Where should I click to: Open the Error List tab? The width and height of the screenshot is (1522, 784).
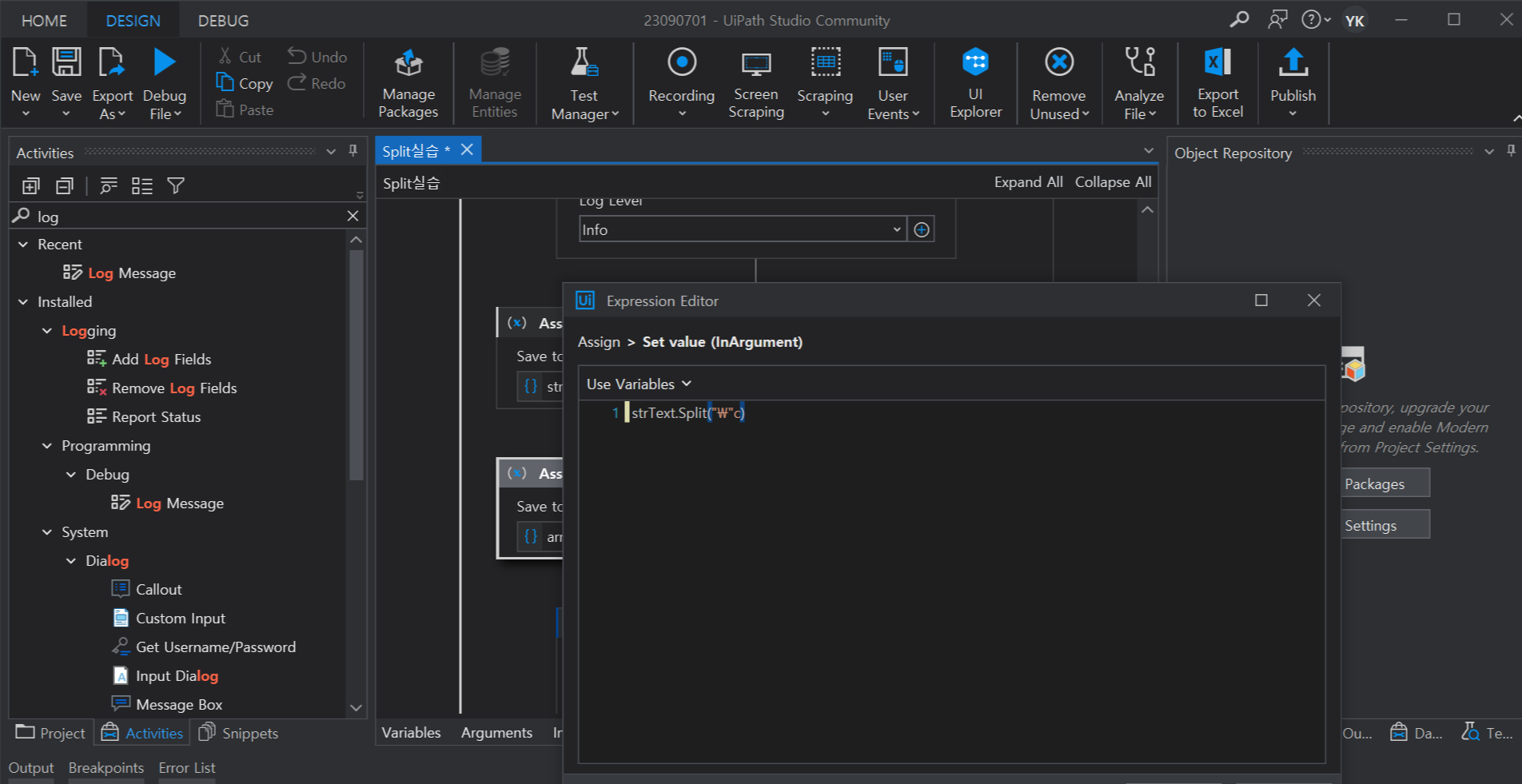tap(187, 768)
